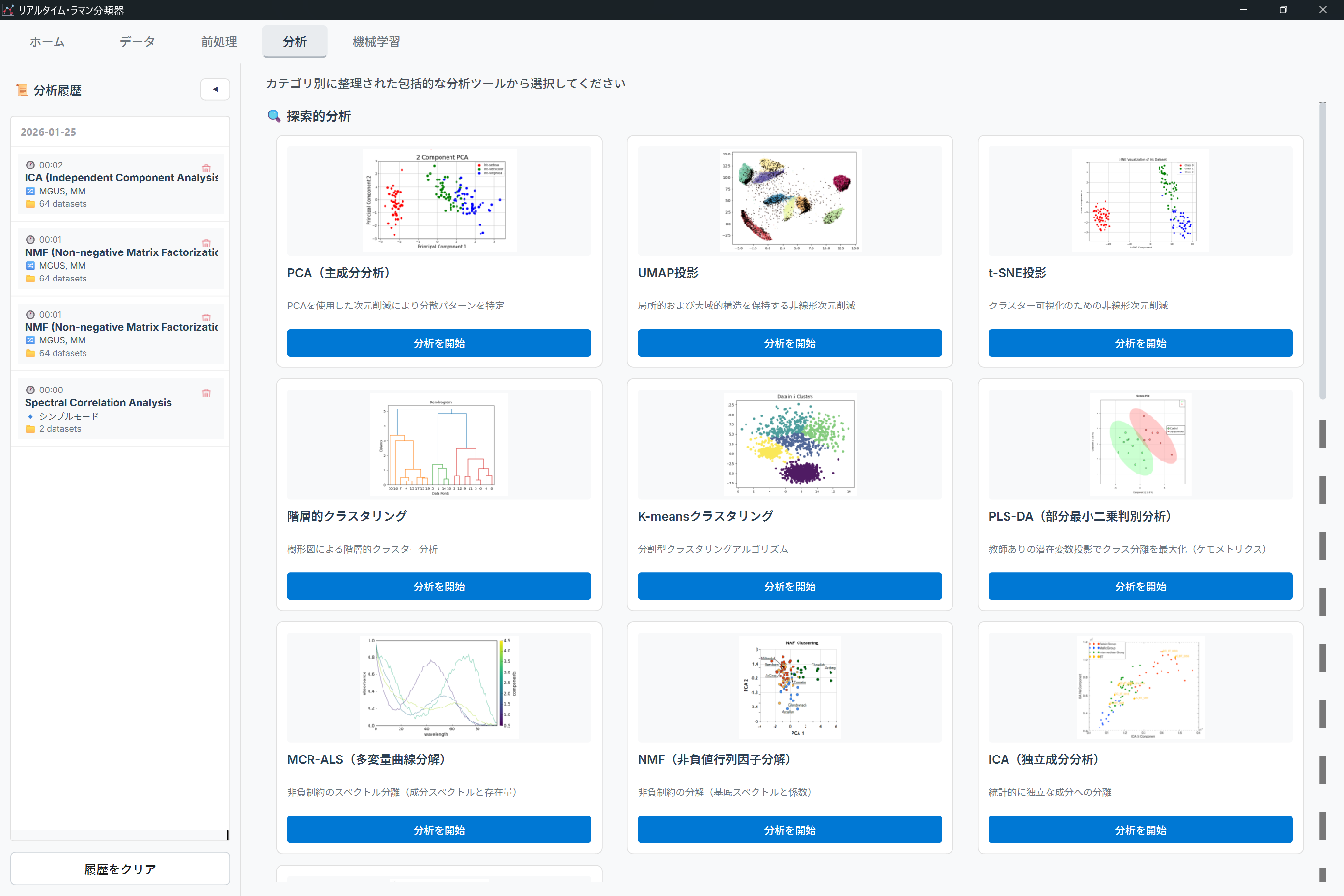
Task: Delete the 00:01 NMF entry at top
Action: coord(206,243)
